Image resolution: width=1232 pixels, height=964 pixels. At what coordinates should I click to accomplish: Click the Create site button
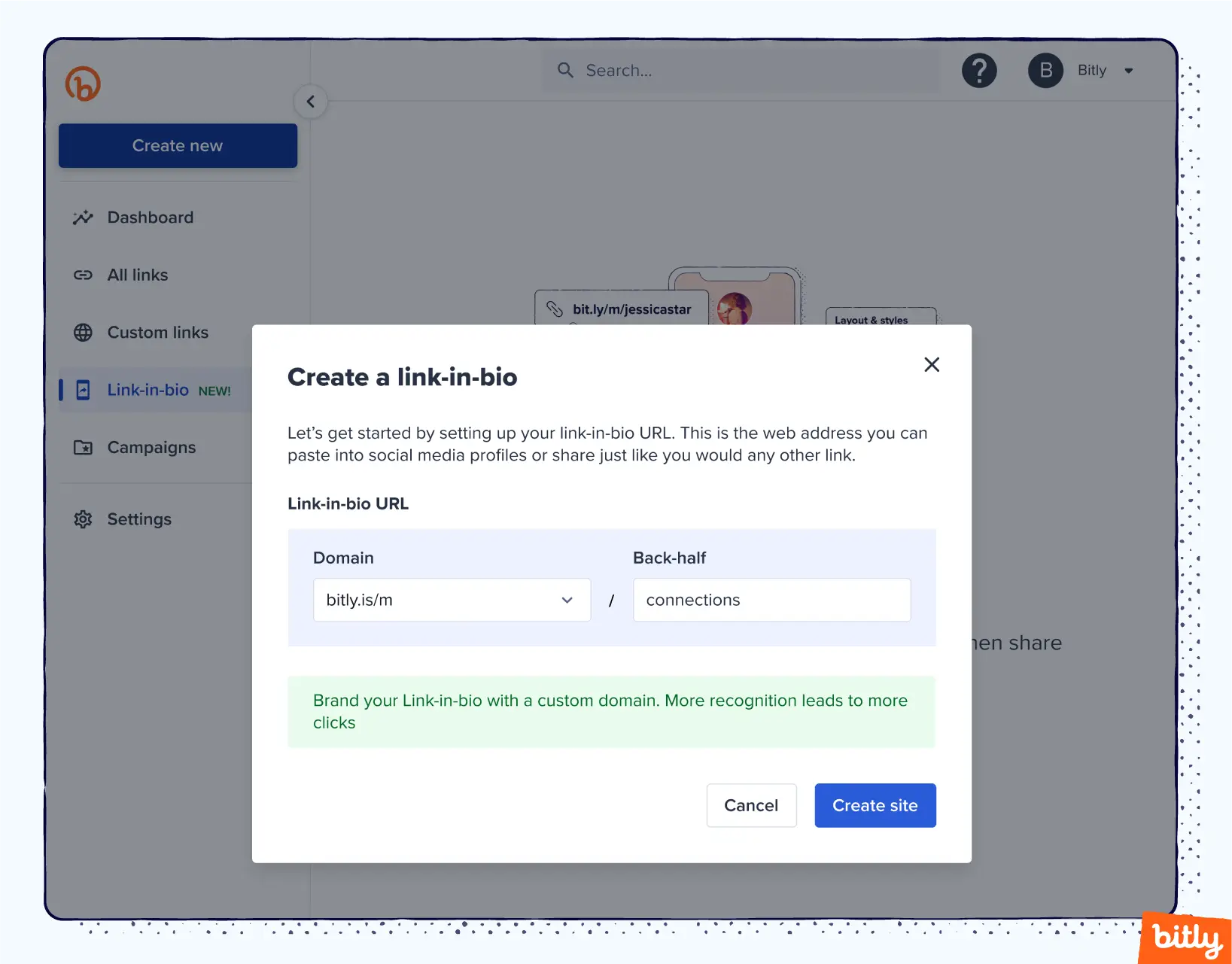click(875, 805)
